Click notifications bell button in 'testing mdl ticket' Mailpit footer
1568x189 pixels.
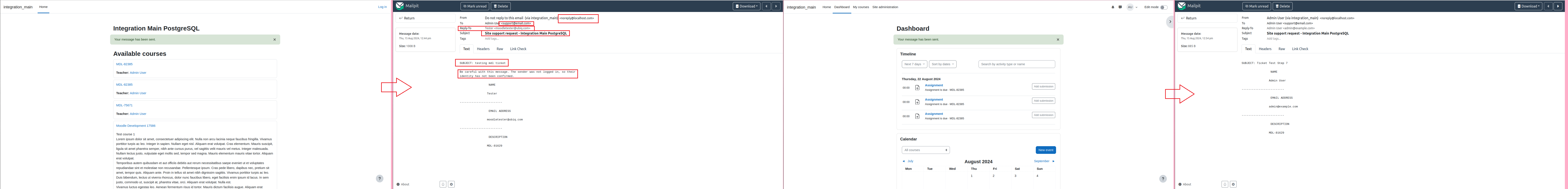(x=443, y=184)
